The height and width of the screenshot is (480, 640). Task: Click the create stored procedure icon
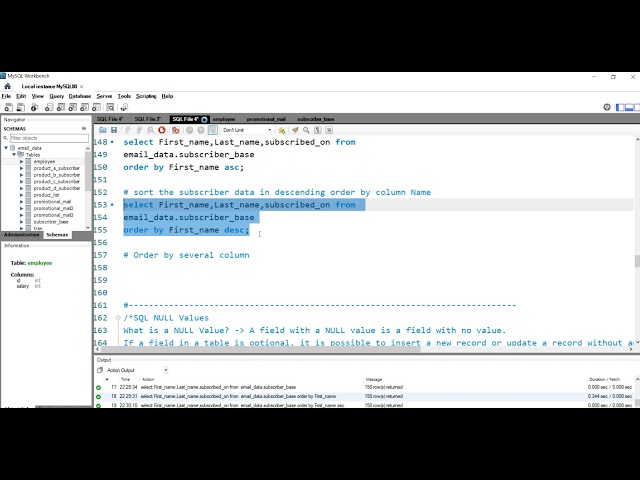pos(84,107)
